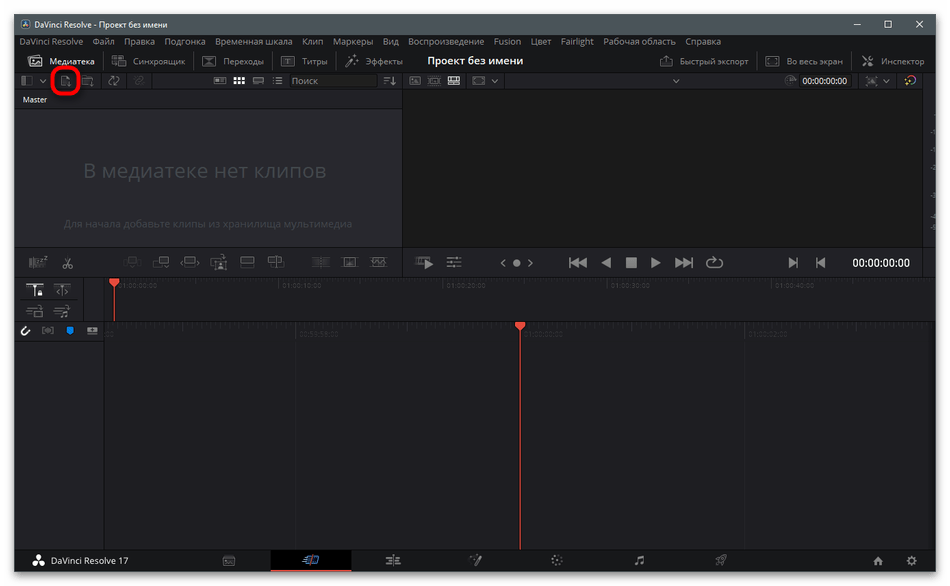The width and height of the screenshot is (950, 586).
Task: Open the Синхрoящик sync bin tab
Action: pyautogui.click(x=148, y=61)
